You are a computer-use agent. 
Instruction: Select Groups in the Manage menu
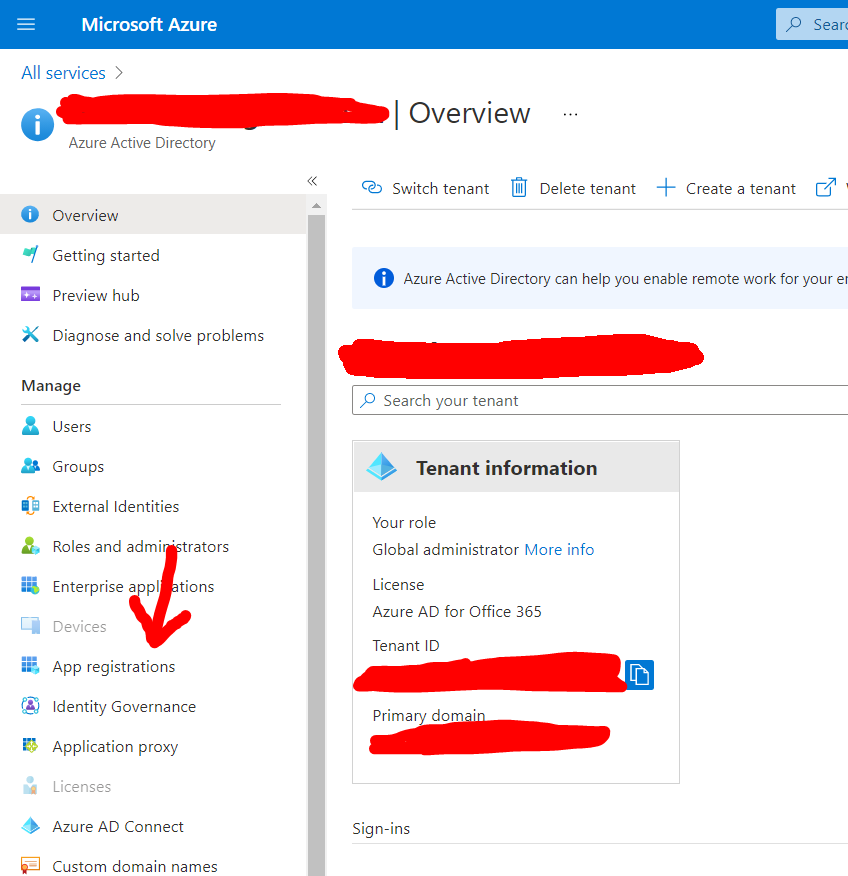click(77, 466)
